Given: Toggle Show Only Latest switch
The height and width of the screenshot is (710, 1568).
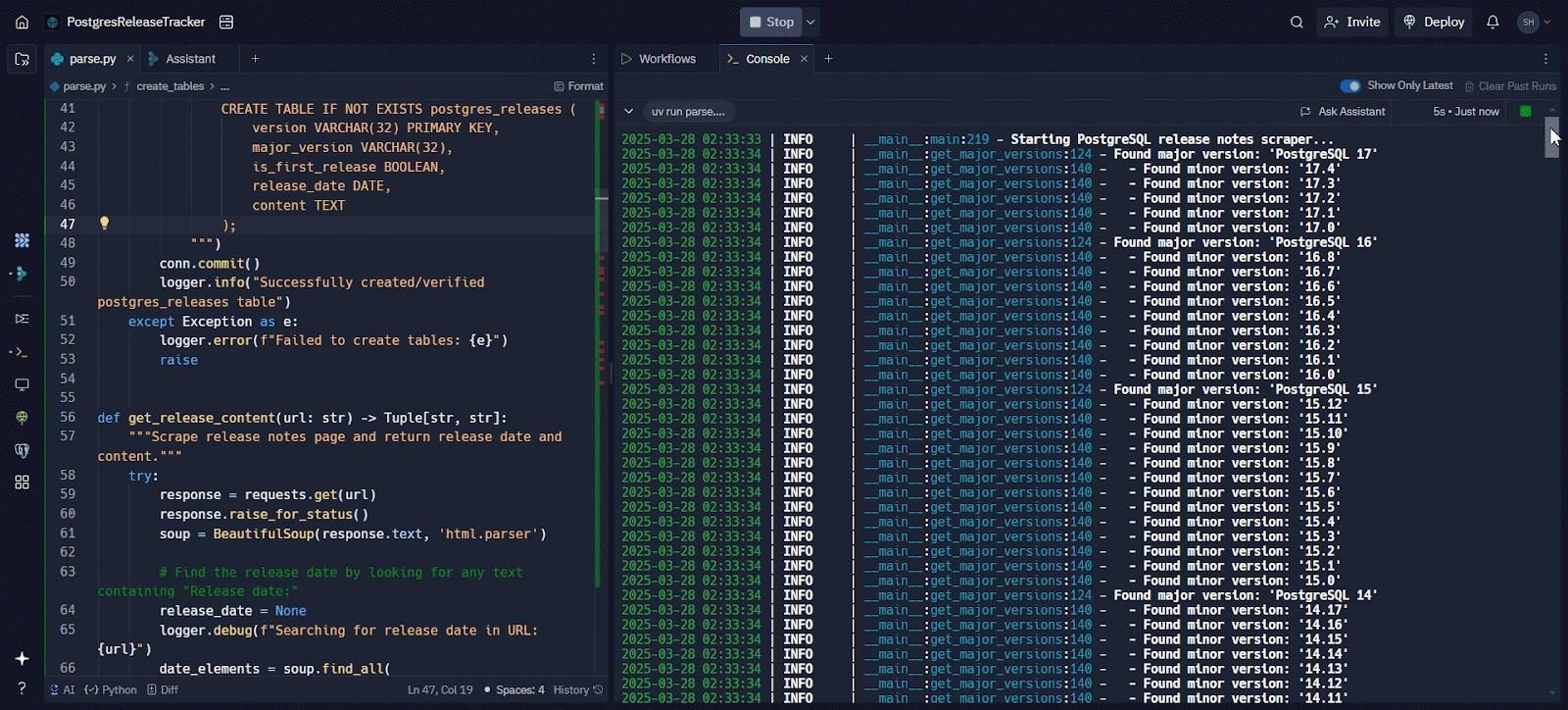Looking at the screenshot, I should [1350, 85].
